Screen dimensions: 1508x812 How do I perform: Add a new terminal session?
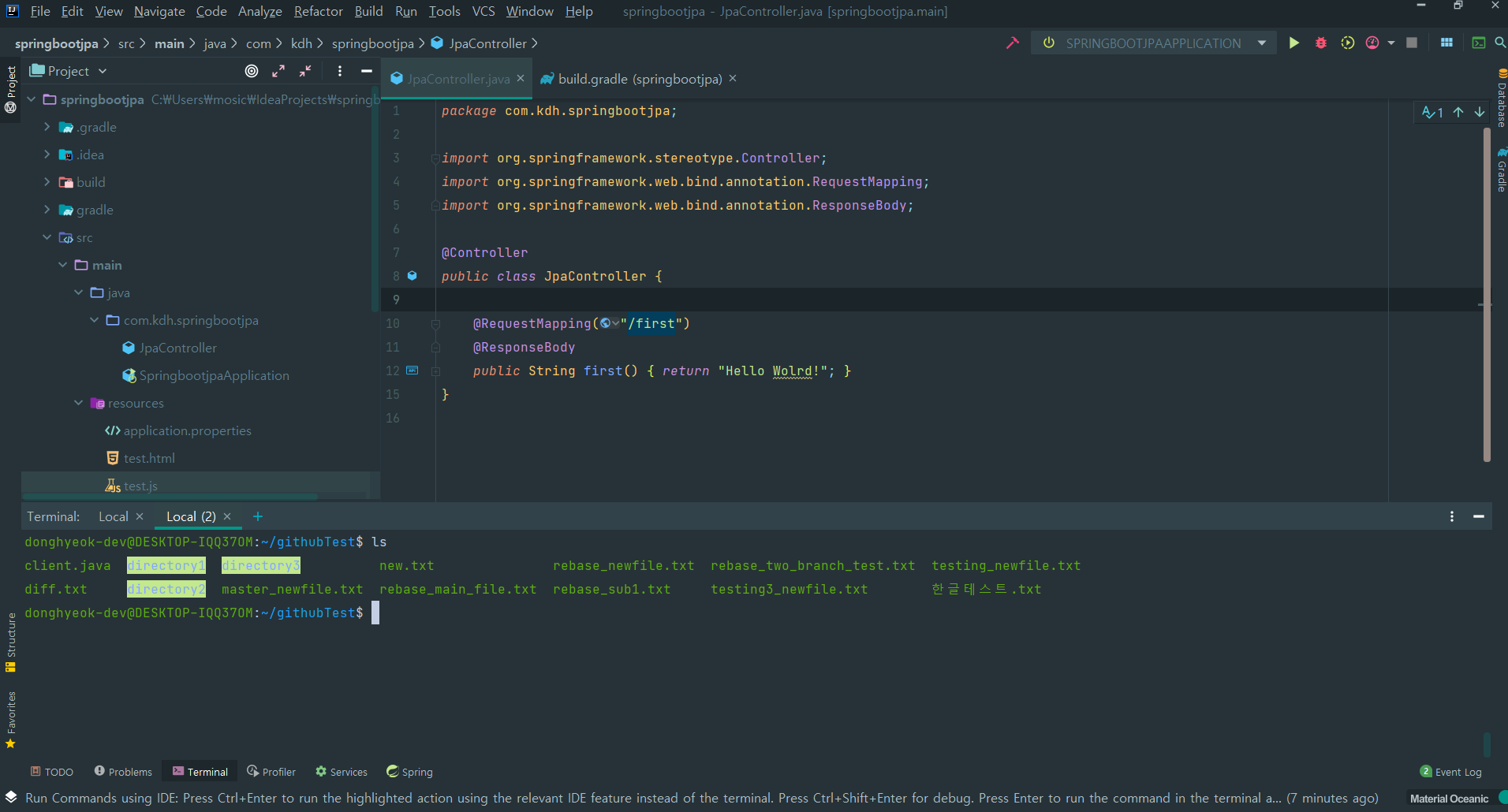258,516
